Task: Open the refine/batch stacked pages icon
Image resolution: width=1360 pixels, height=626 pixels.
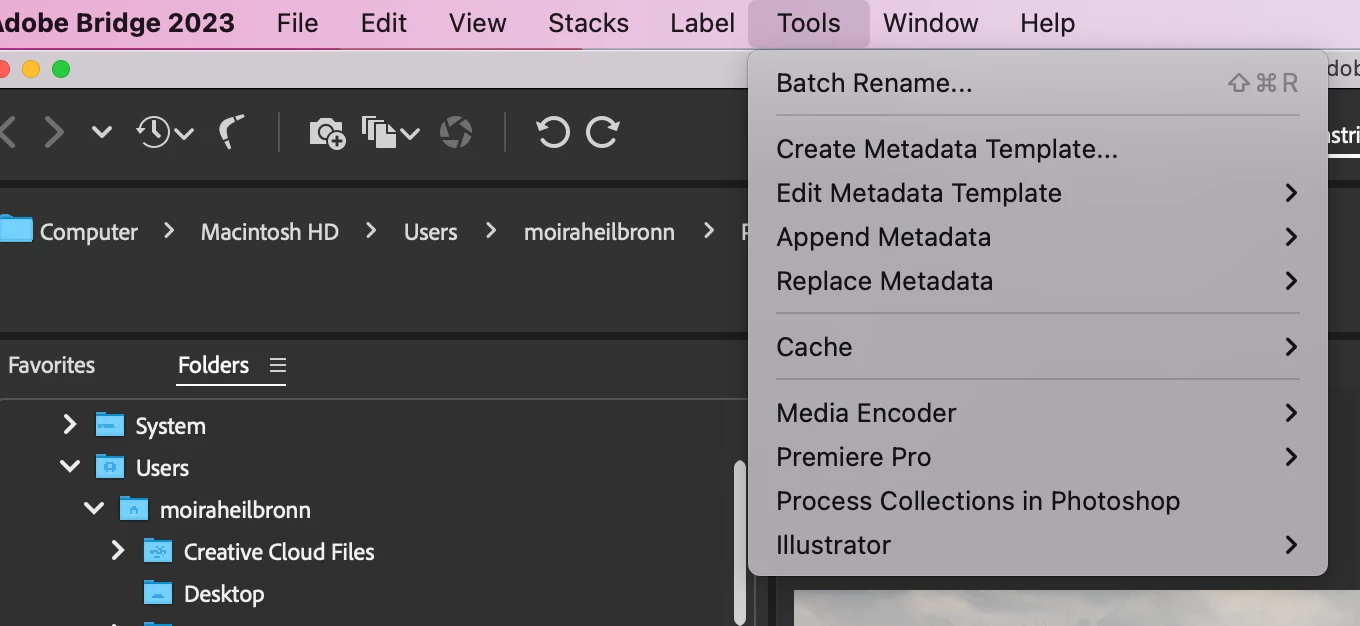Action: [x=390, y=132]
